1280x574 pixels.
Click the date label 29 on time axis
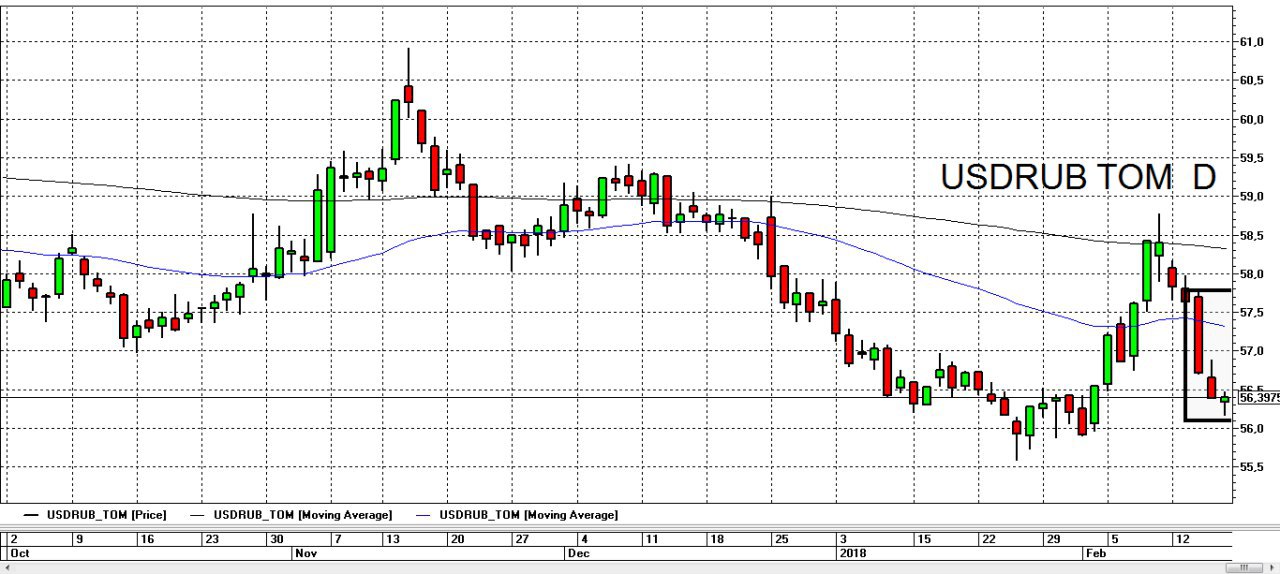1052,539
